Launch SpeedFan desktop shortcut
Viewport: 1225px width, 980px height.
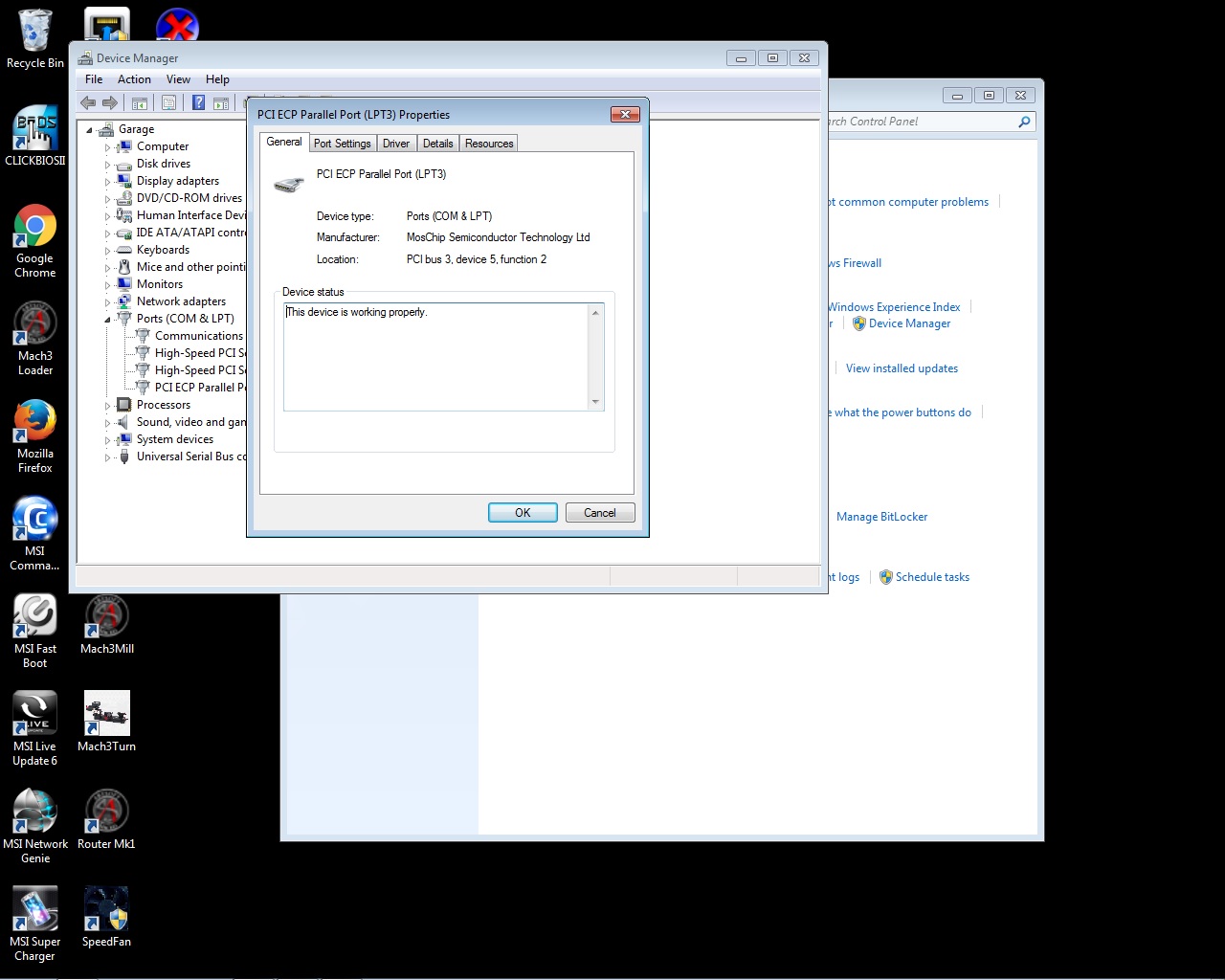pyautogui.click(x=106, y=909)
